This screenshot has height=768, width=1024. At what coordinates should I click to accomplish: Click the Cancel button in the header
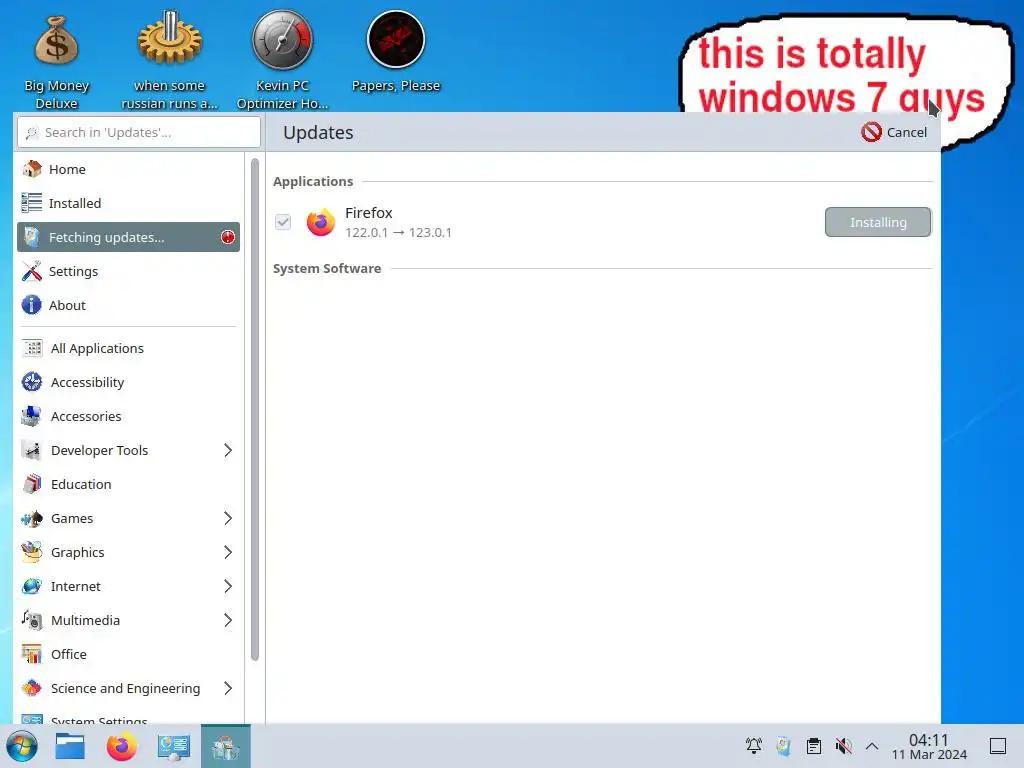(894, 132)
